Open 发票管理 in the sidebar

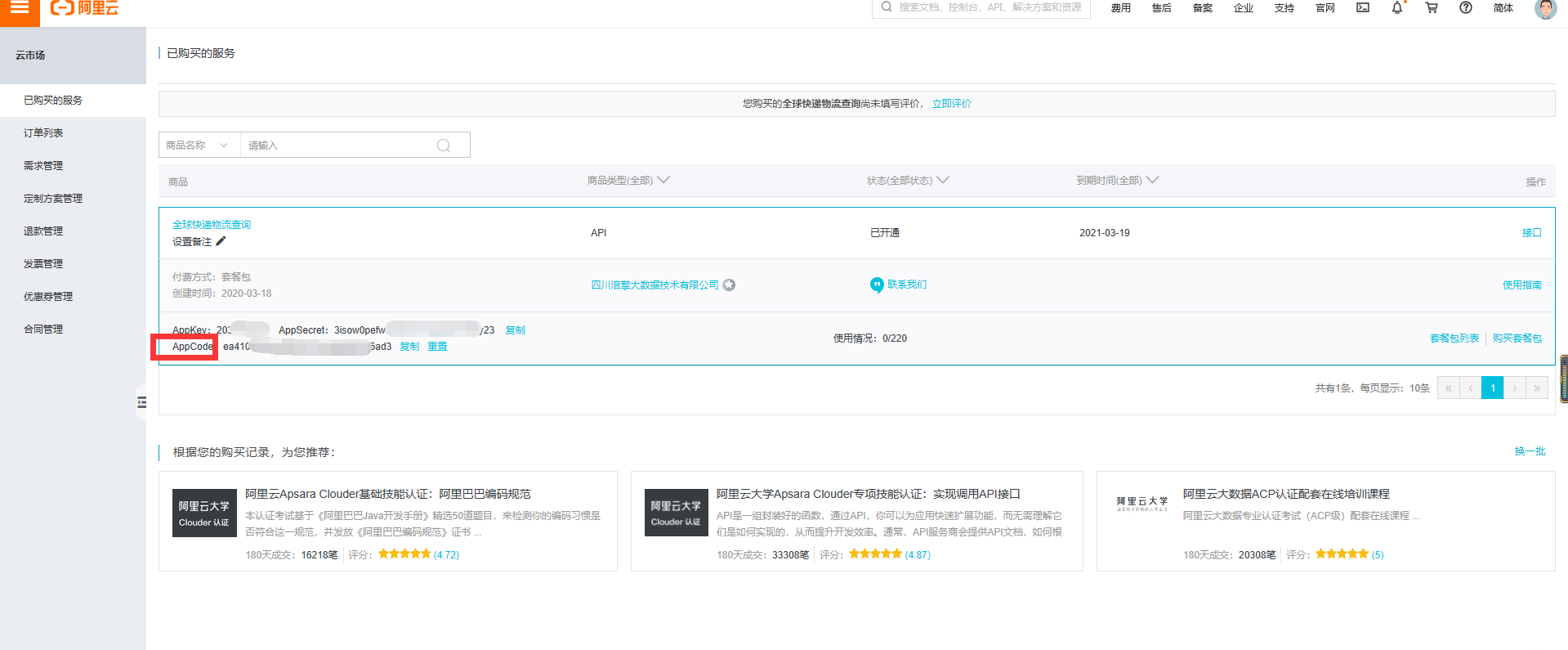(43, 264)
